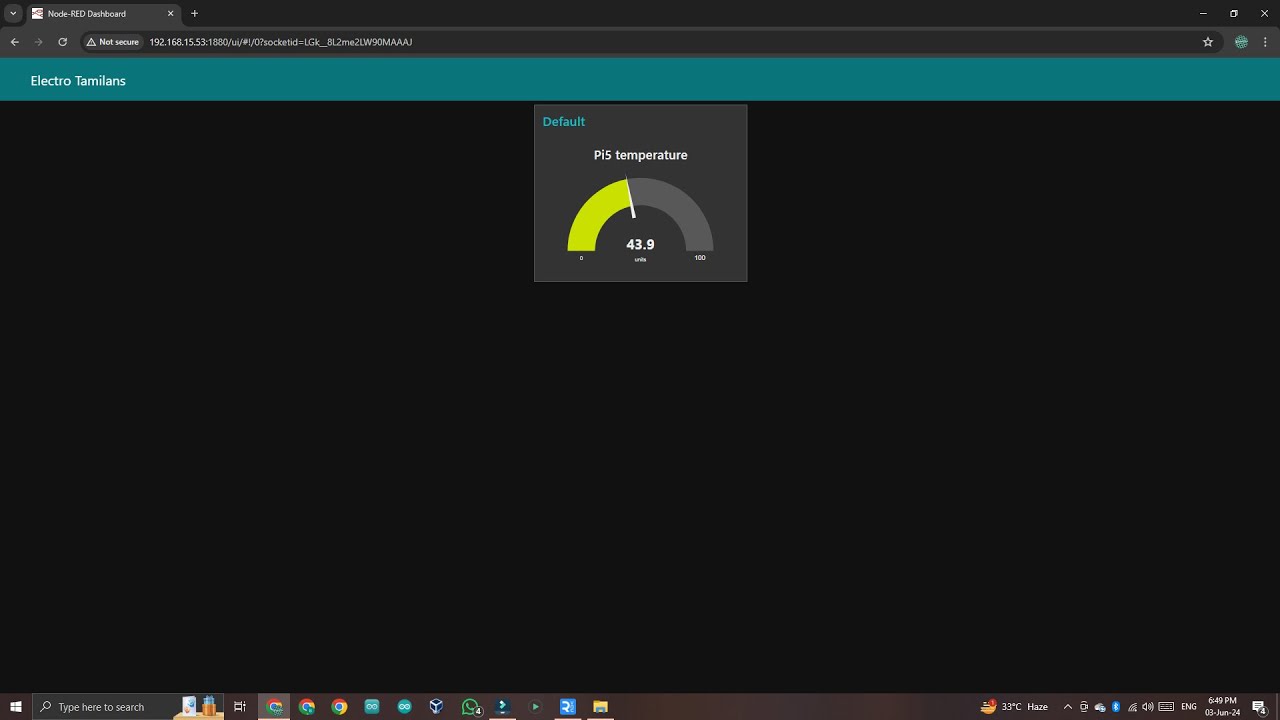Image resolution: width=1280 pixels, height=720 pixels.
Task: Click the Electro Tamilans dashboard title
Action: (x=78, y=81)
